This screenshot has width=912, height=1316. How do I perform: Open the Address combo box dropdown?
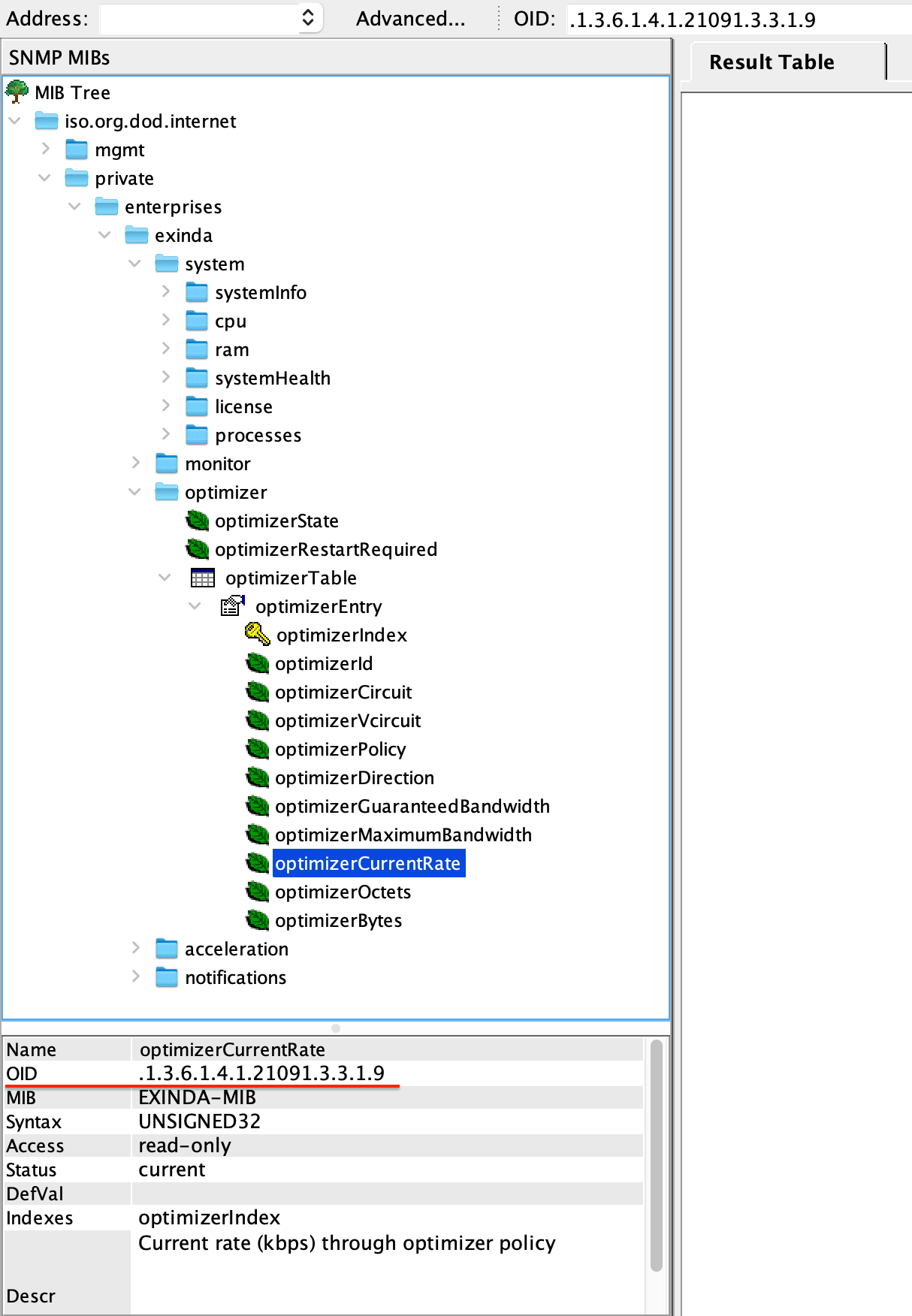(x=308, y=18)
